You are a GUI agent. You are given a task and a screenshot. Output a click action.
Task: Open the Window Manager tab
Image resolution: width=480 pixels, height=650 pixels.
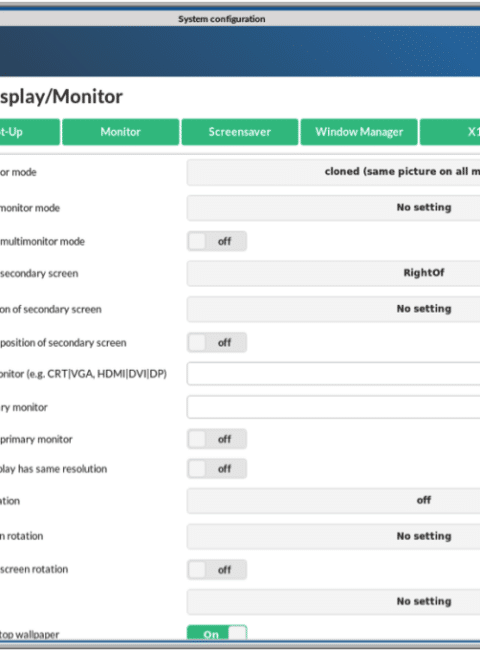(x=359, y=132)
